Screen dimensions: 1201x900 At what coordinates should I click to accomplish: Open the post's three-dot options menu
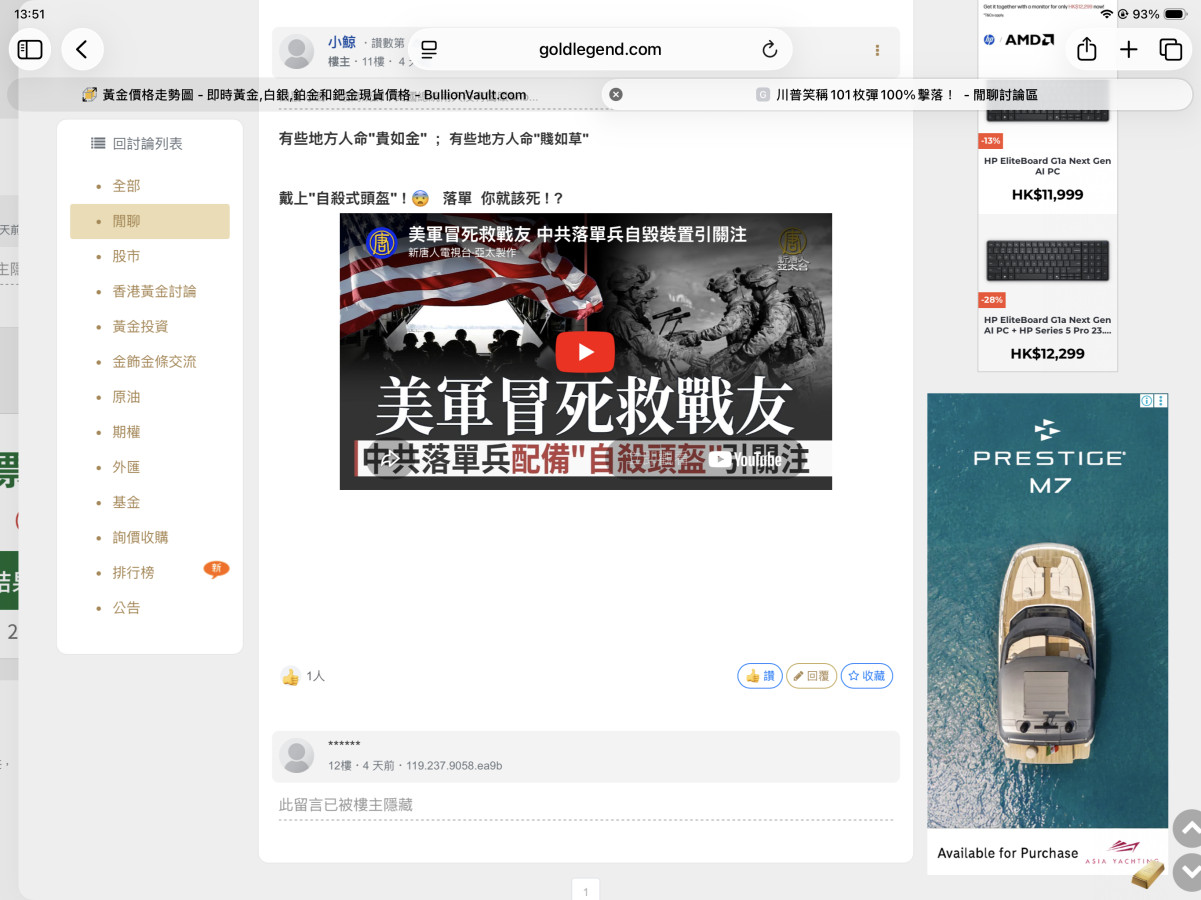[x=877, y=51]
